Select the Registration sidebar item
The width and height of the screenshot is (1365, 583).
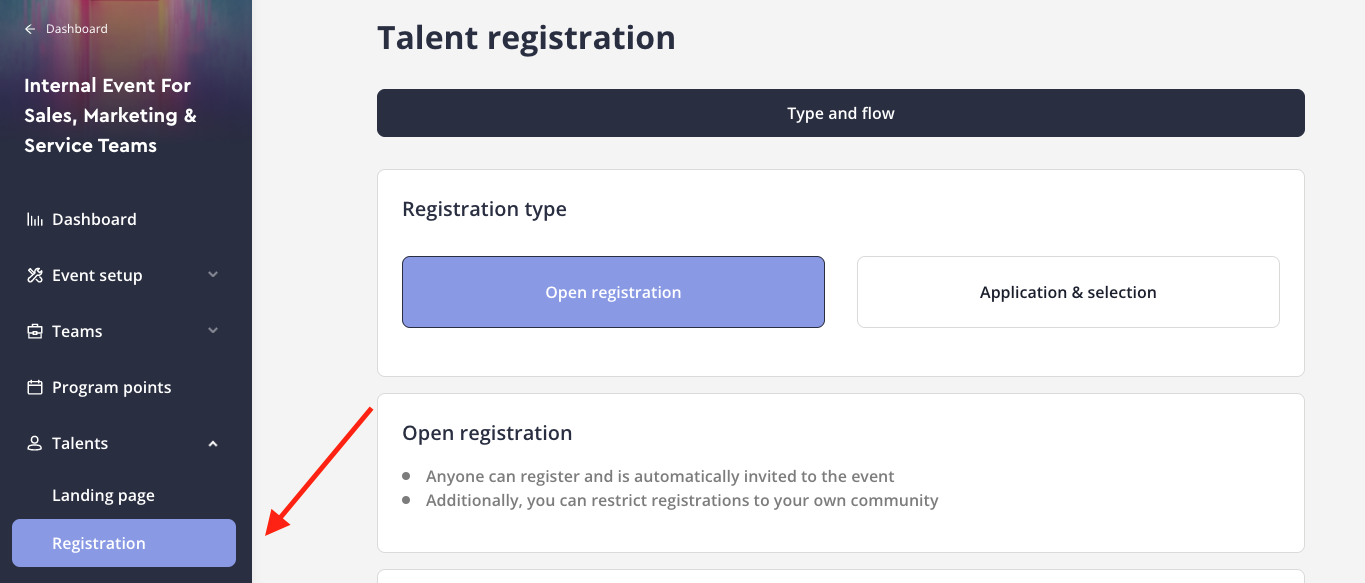pos(124,543)
